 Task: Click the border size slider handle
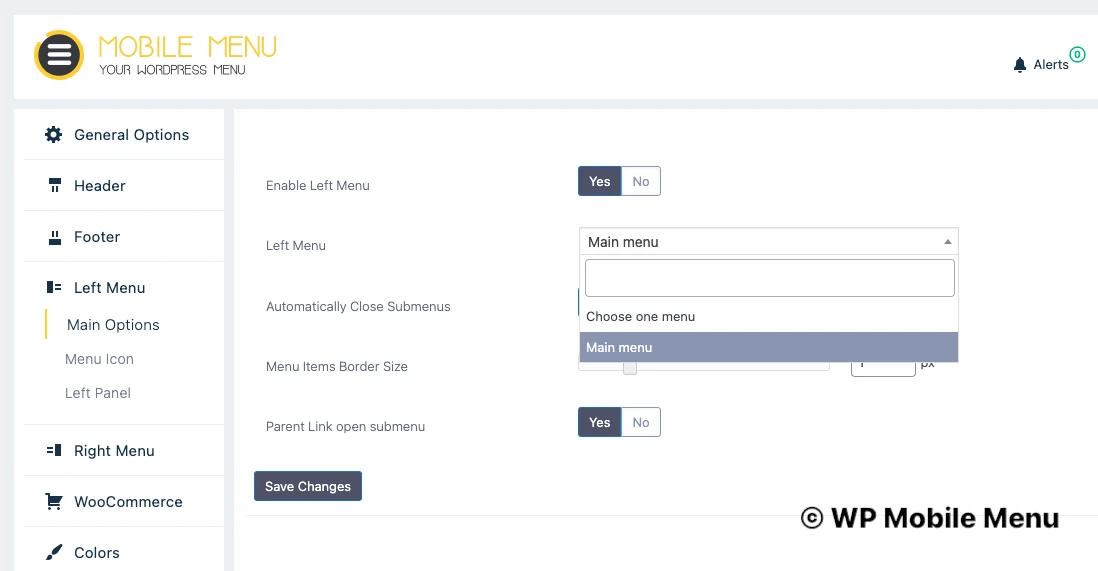(x=630, y=367)
